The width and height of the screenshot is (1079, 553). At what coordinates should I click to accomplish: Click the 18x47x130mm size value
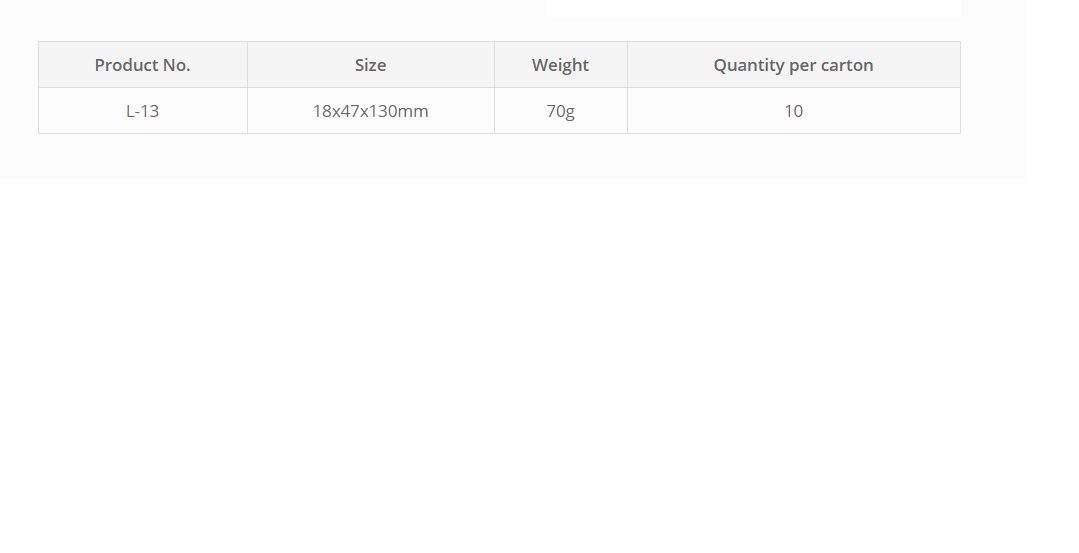[x=370, y=111]
